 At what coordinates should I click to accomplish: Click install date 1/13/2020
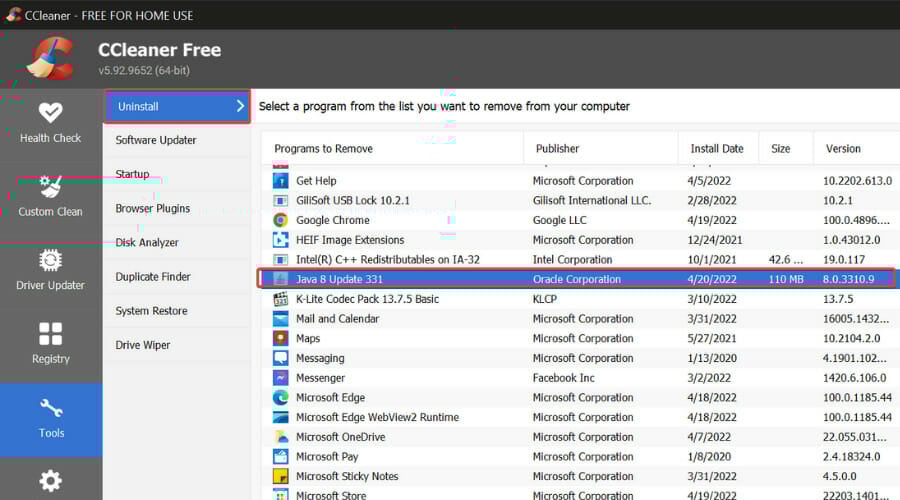pos(712,358)
